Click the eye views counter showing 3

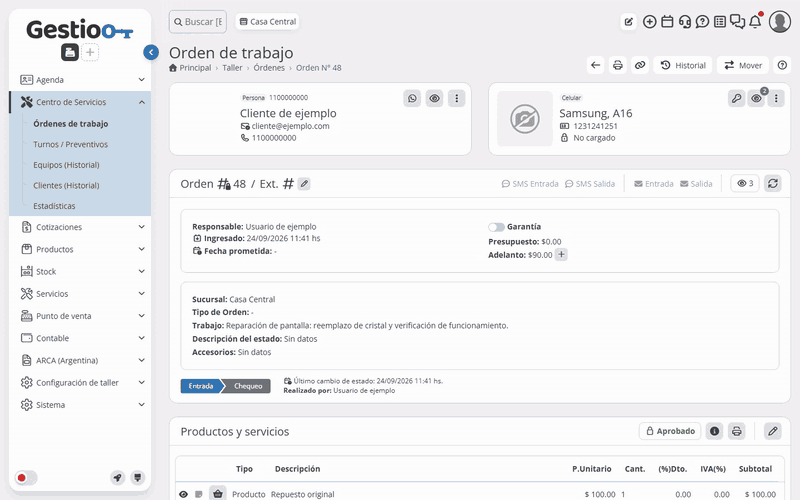745,183
